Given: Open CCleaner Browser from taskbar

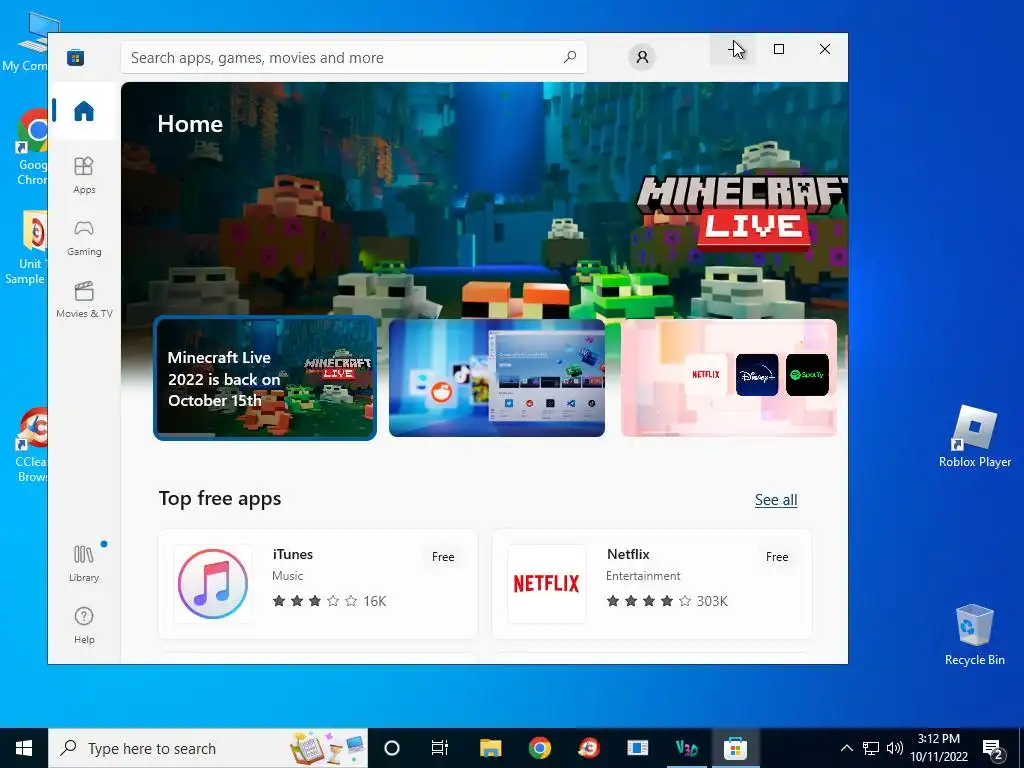Looking at the screenshot, I should click(588, 748).
